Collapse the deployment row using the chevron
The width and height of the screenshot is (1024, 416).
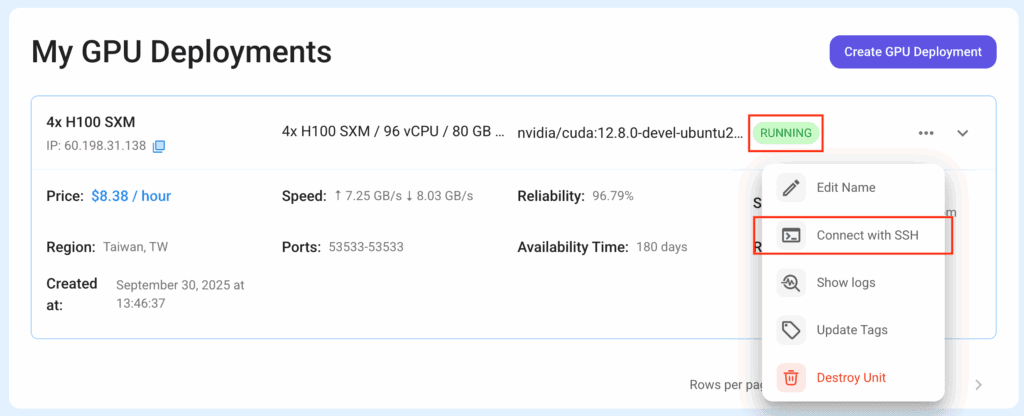pos(963,133)
